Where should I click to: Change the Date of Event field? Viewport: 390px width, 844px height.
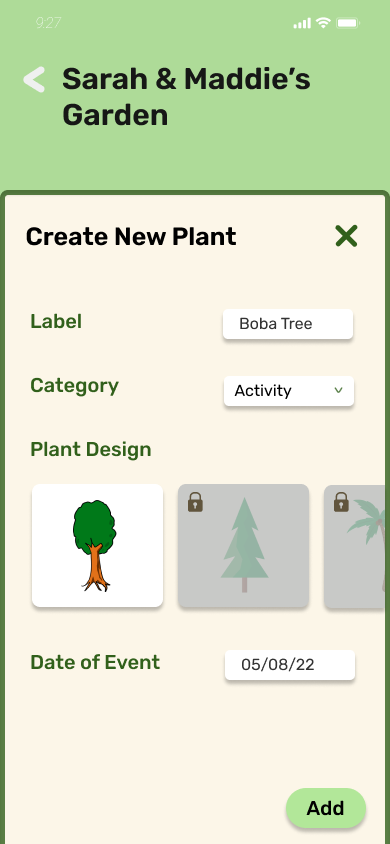[290, 665]
